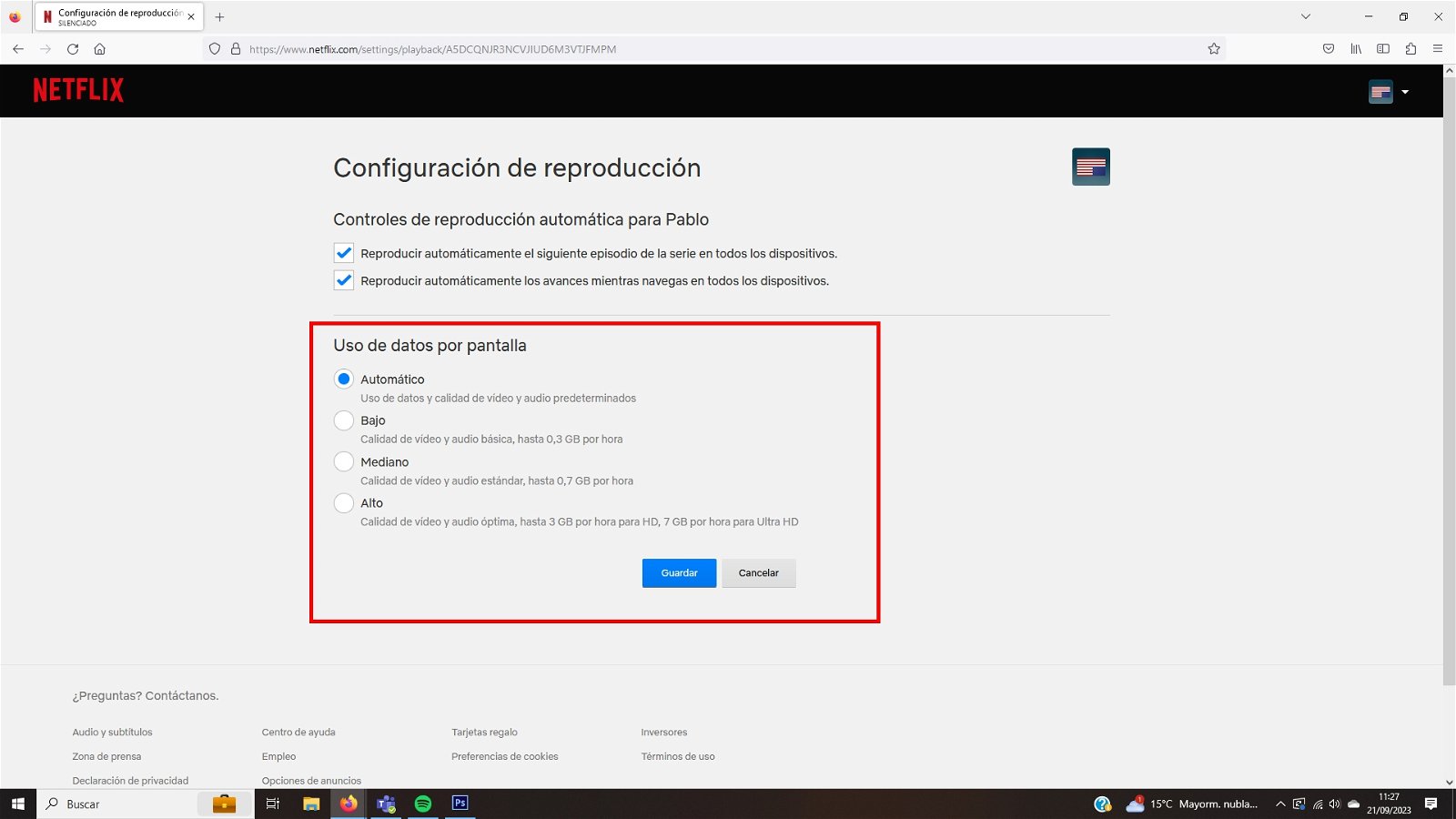Open the Audio y subtítulos link
The width and height of the screenshot is (1456, 819).
tap(113, 733)
